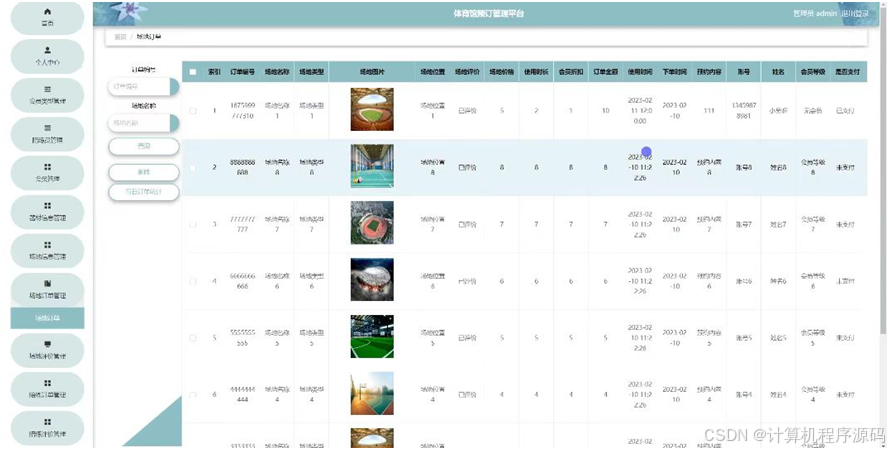Open the 器材评价管理 sidebar menu
This screenshot has width=889, height=450.
pos(48,428)
